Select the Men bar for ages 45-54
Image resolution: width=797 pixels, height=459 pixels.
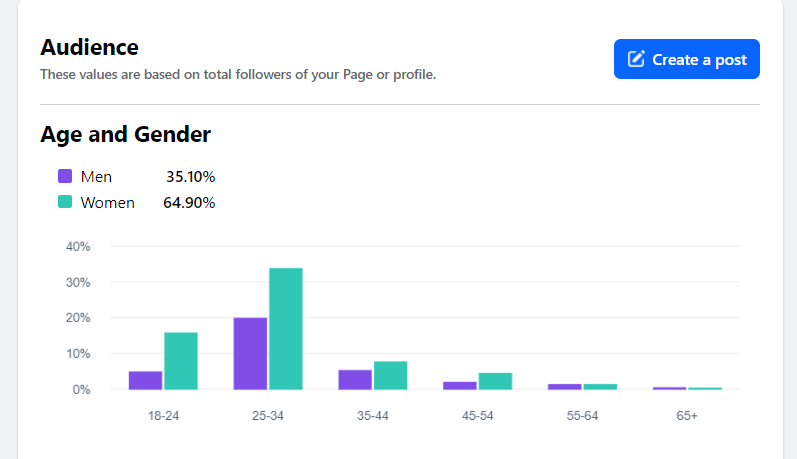(460, 385)
